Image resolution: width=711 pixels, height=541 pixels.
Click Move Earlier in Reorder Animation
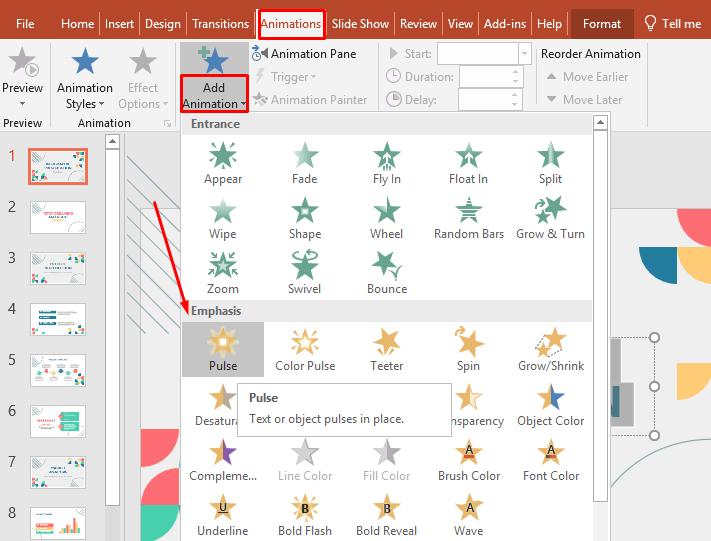[588, 77]
